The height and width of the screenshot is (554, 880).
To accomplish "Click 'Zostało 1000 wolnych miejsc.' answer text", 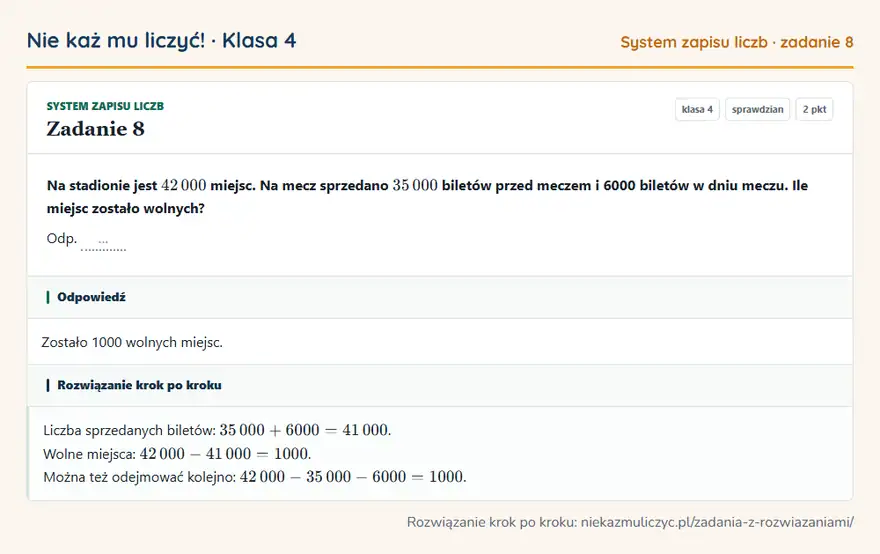I will (x=132, y=342).
